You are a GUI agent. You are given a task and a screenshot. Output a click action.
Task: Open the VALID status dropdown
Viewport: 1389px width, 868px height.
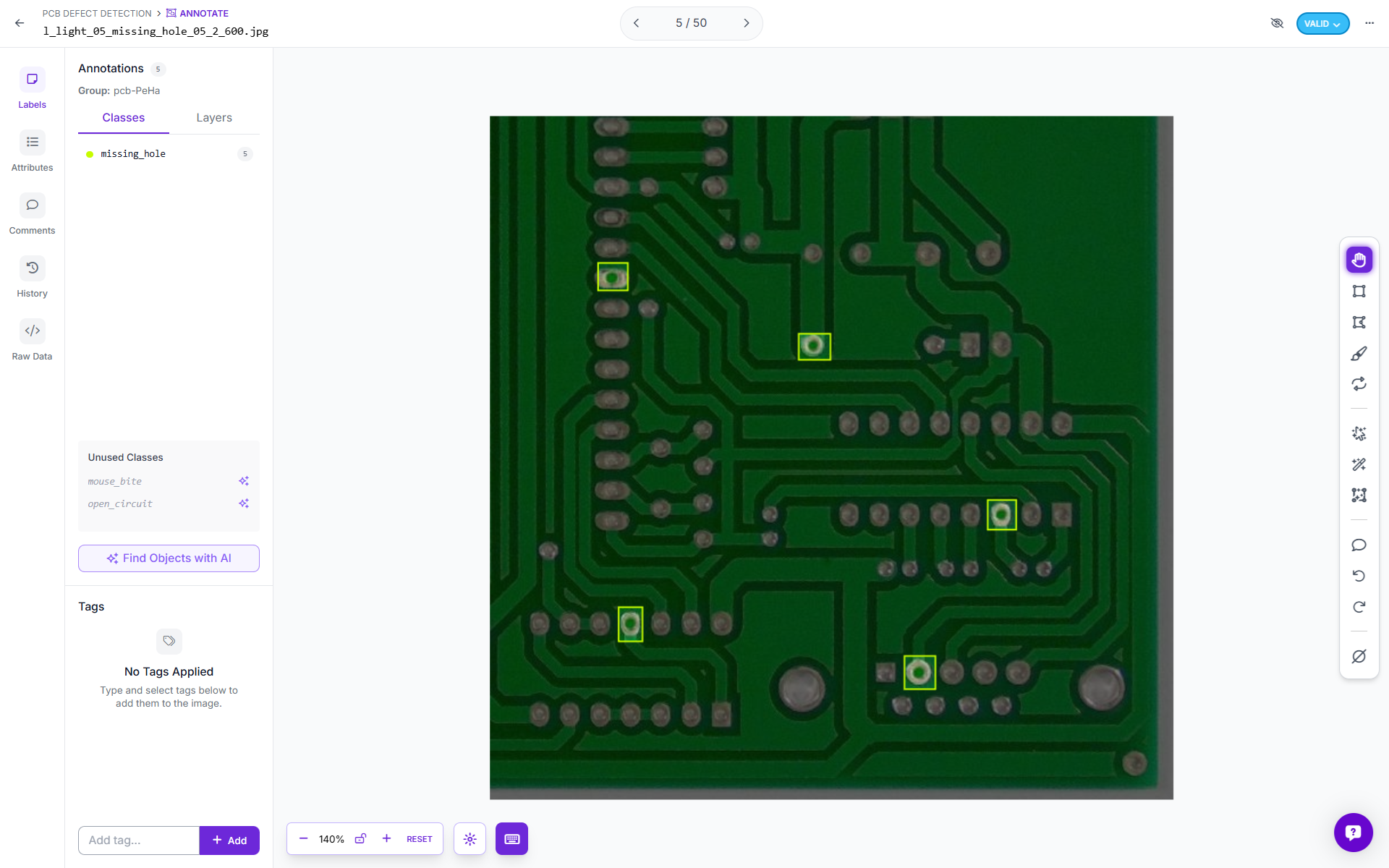(1322, 23)
